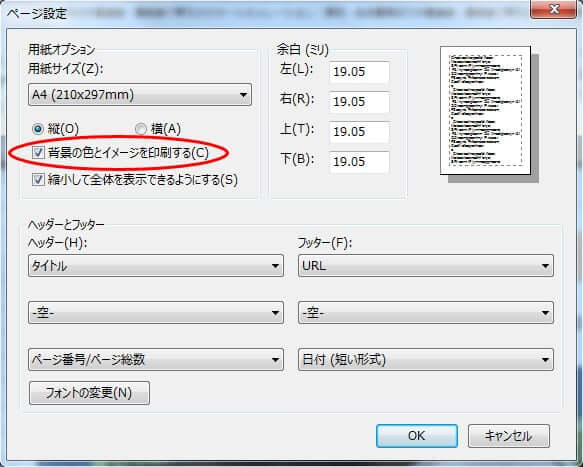Expand the second header -空- dropdown
The image size is (583, 467).
[x=156, y=313]
